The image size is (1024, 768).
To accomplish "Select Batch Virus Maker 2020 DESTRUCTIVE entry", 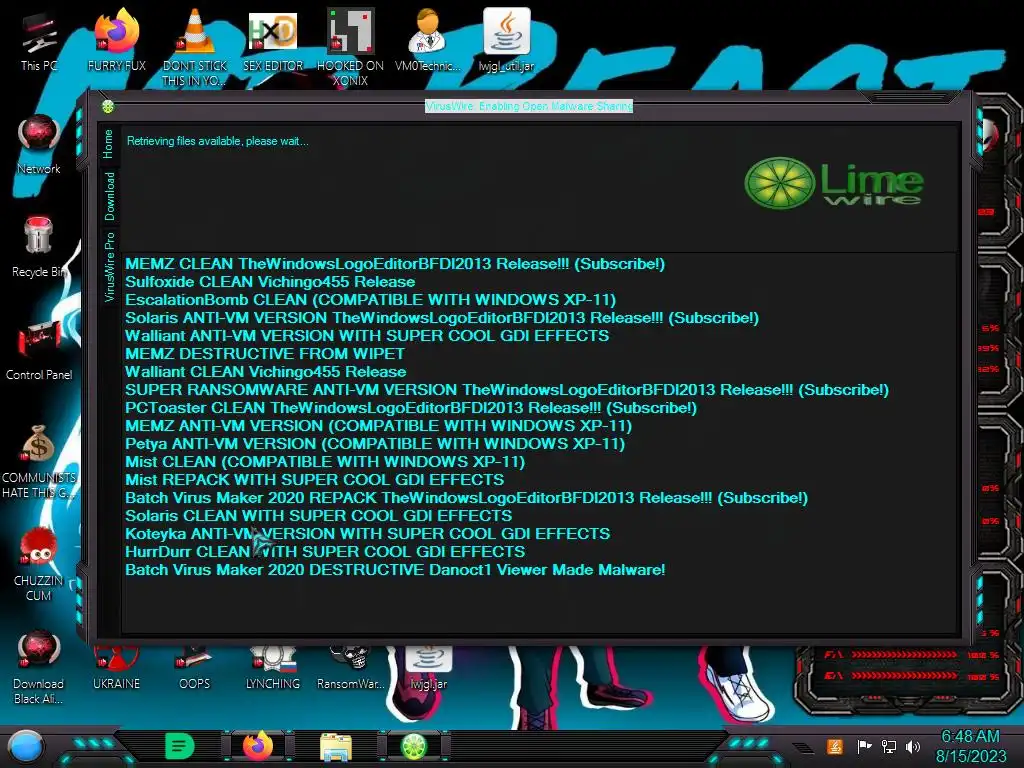I will (x=395, y=569).
